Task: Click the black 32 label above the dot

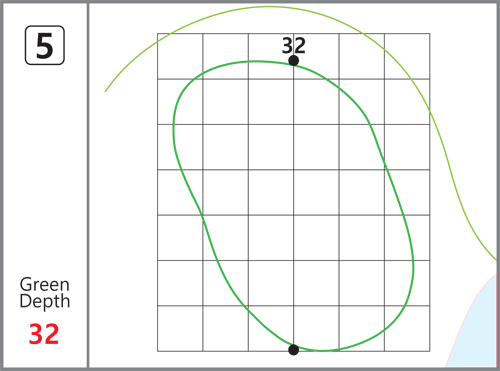Action: [x=294, y=45]
